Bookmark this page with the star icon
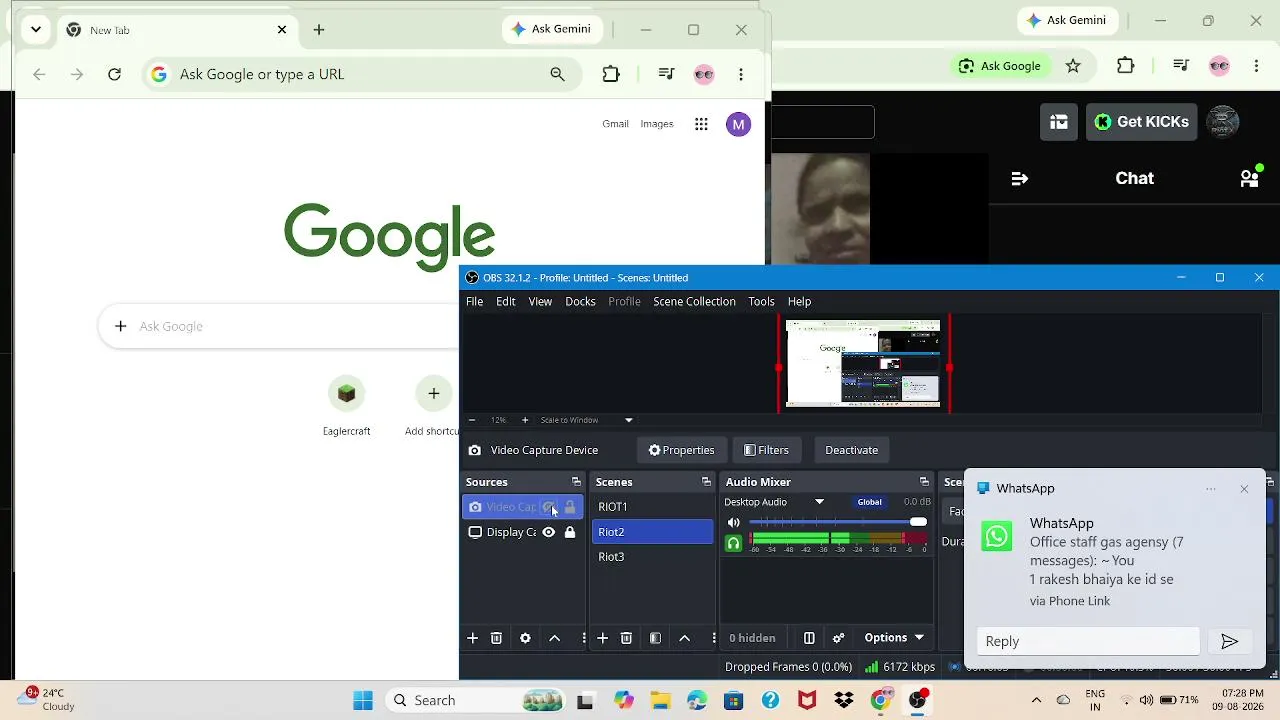Screen dimensions: 1280x720 [x=1073, y=66]
